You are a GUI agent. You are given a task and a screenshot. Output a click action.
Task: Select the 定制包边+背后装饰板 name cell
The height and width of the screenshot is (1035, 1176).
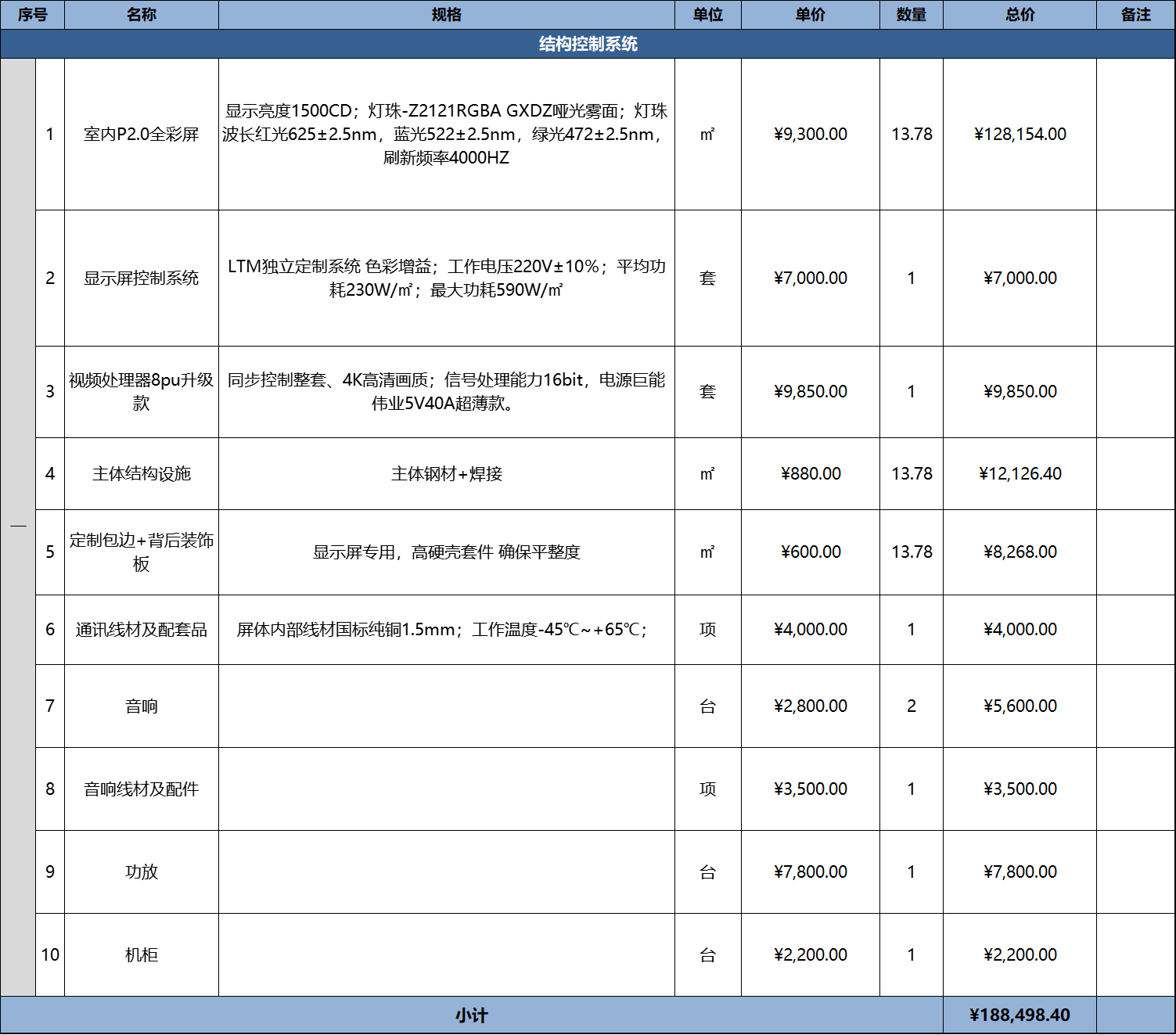click(142, 552)
